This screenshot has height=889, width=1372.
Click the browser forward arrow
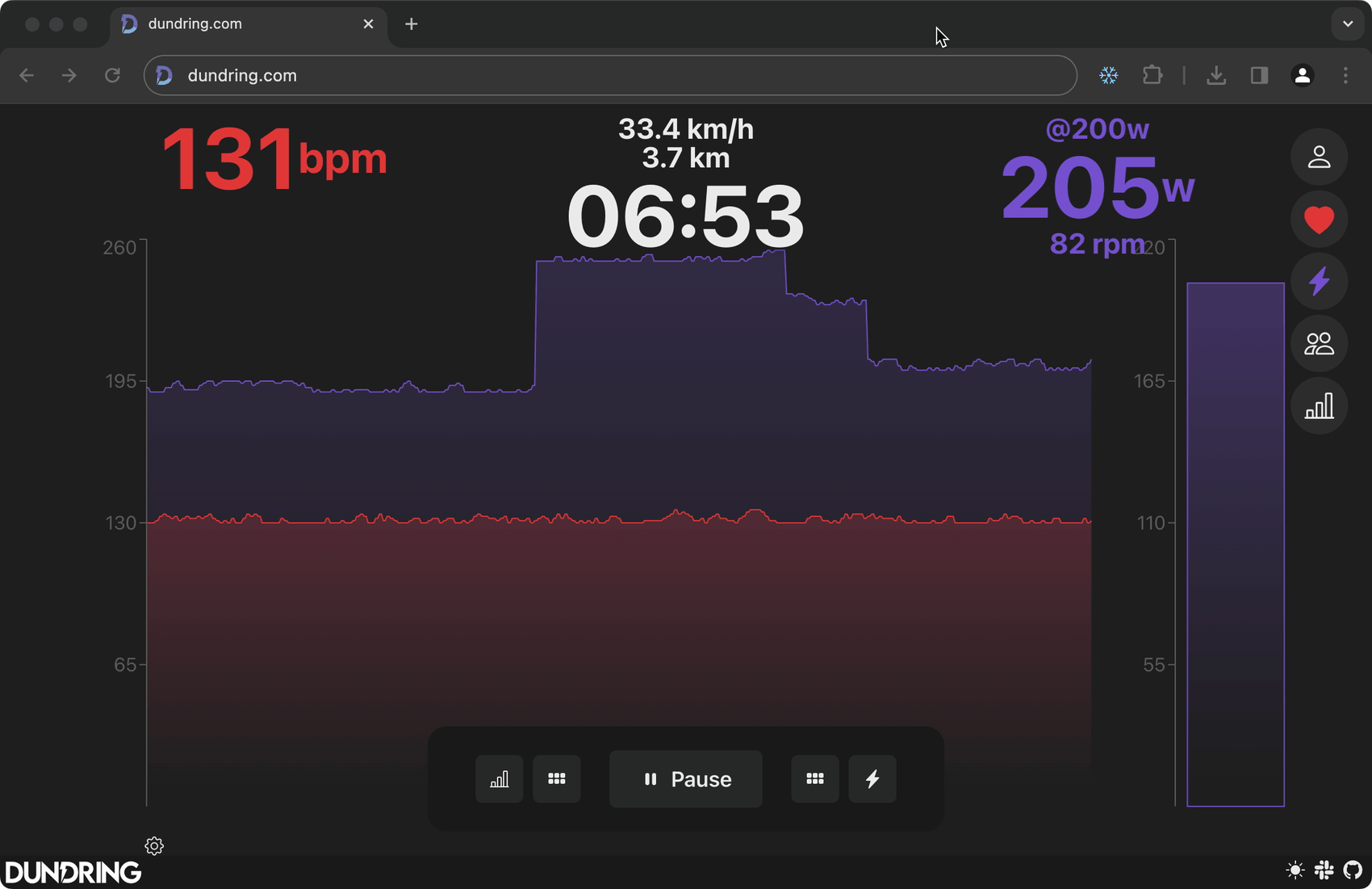pos(69,75)
